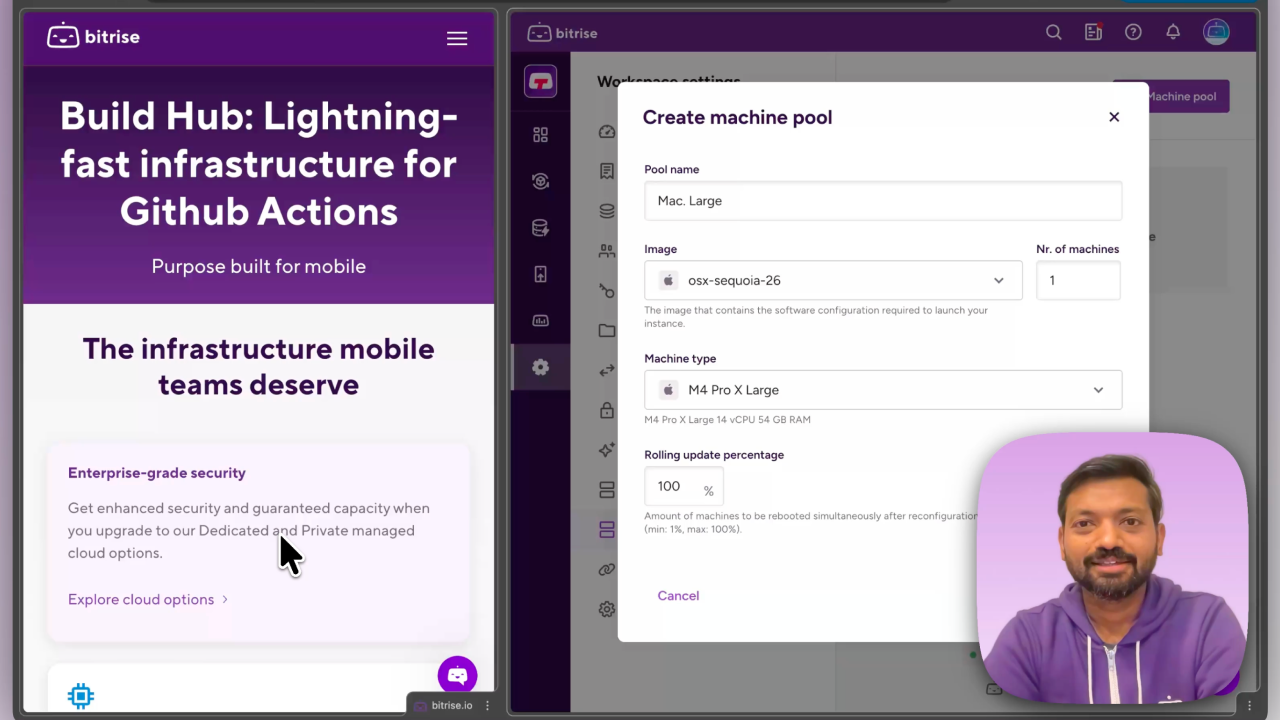Screen dimensions: 1280x720
Task: Click into the Pool name field
Action: coord(883,201)
